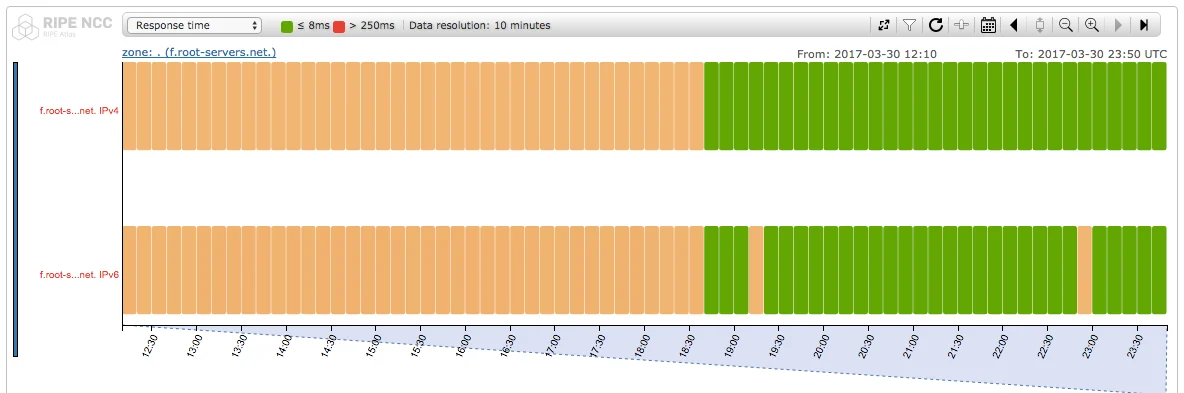Screen dimensions: 1184x393
Task: Shift time window left with black arrow
Action: tap(1013, 25)
